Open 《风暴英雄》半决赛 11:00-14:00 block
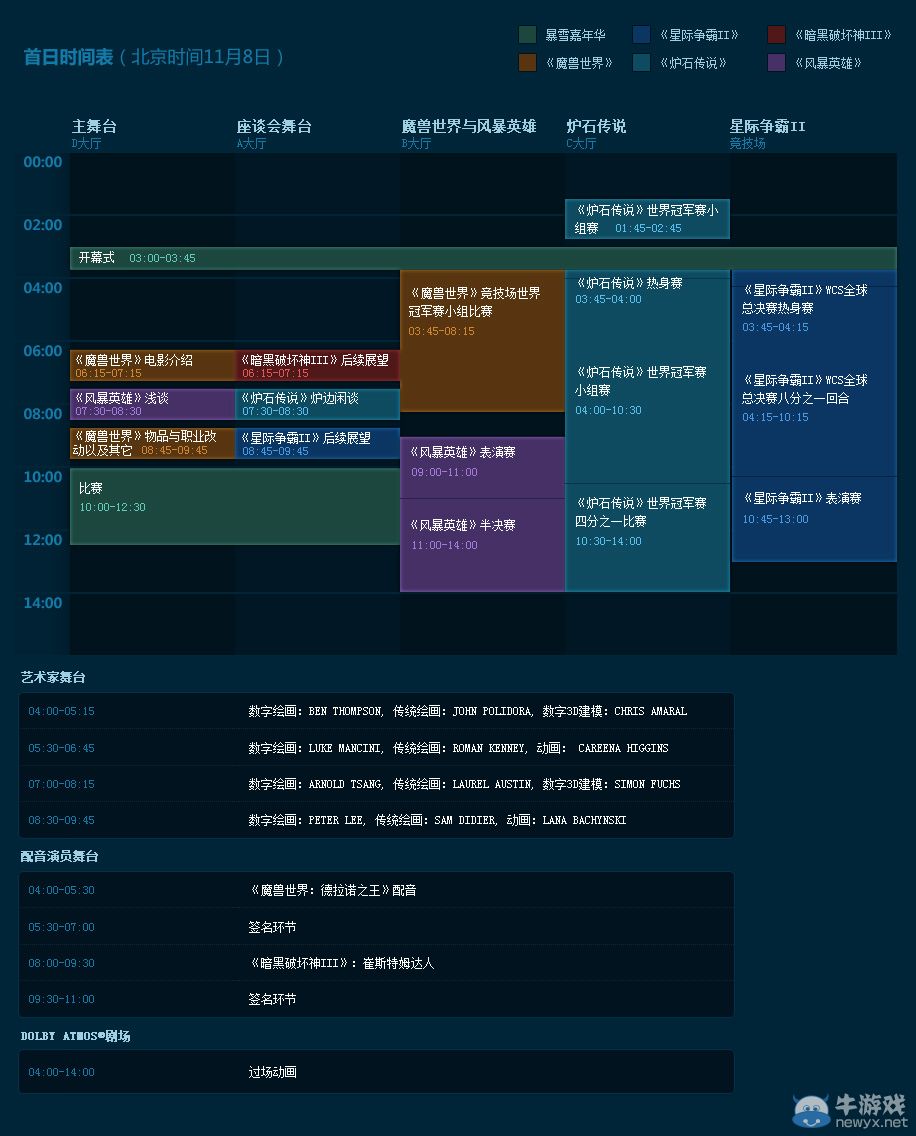 coord(483,545)
